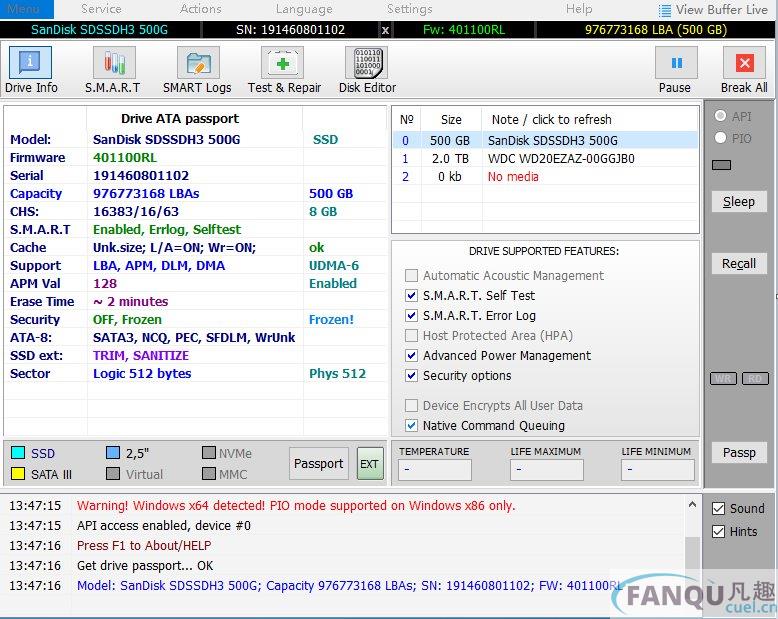
Task: Open the Actions menu
Action: coord(200,9)
